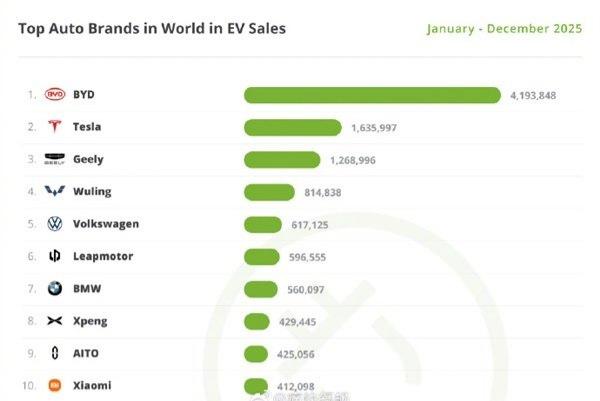600x401 pixels.
Task: Select the AITO logo icon
Action: 55,353
